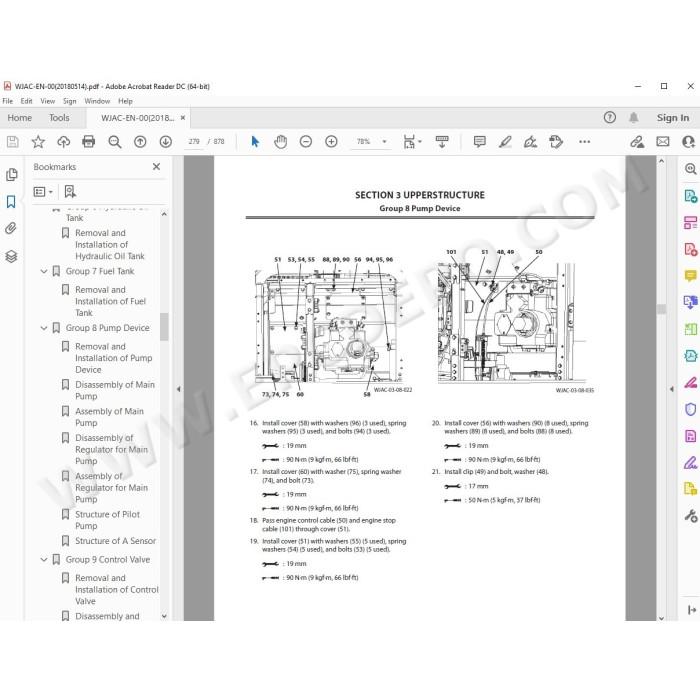Click bookmarks scroll down arrow
Image resolution: width=700 pixels, height=700 pixels.
tap(164, 616)
